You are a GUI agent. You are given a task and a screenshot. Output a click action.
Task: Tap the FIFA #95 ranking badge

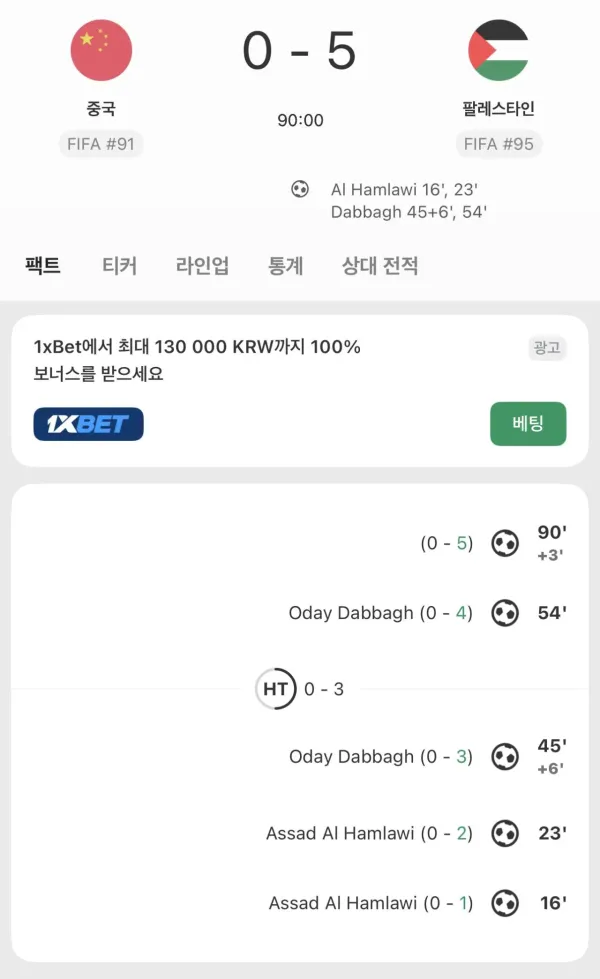coord(499,144)
